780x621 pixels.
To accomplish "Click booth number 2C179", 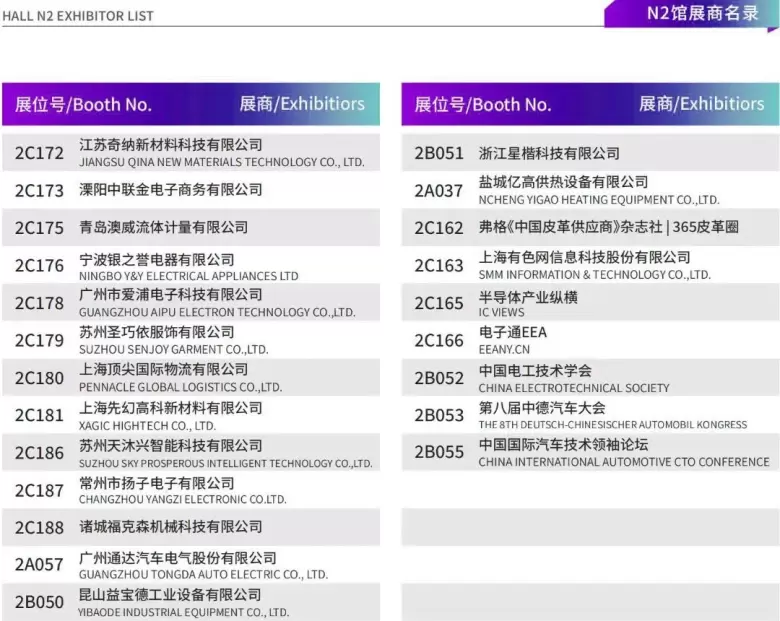I will [39, 340].
